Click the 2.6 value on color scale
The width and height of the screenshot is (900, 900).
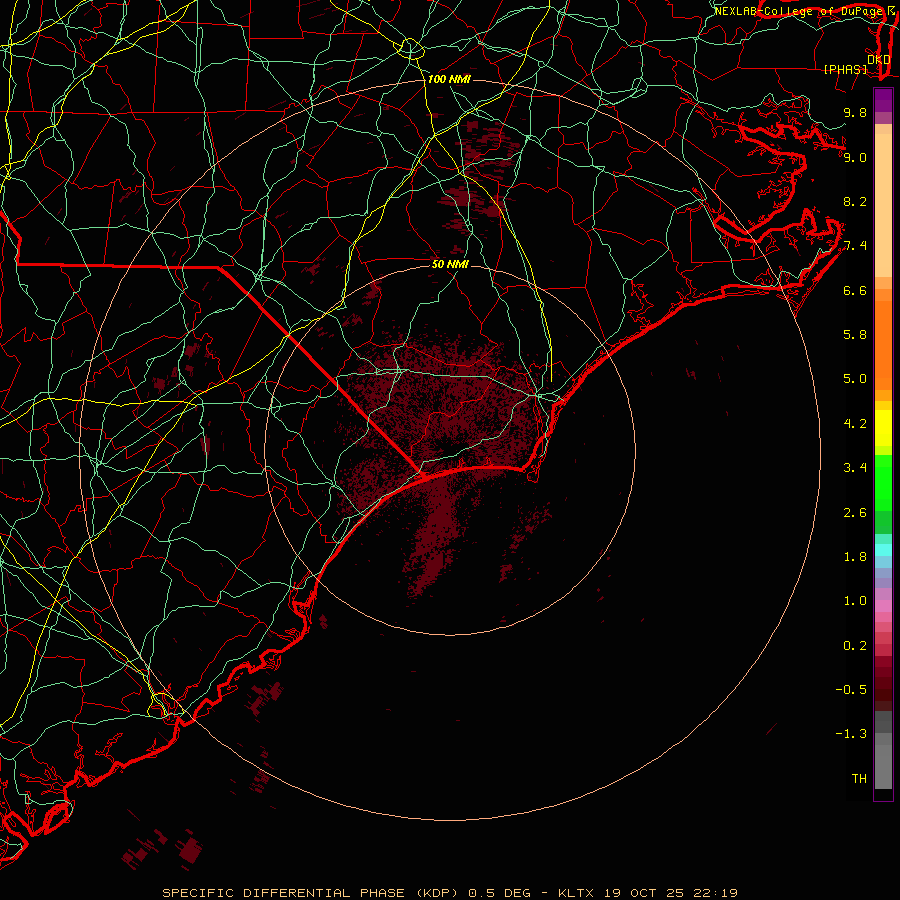point(855,513)
